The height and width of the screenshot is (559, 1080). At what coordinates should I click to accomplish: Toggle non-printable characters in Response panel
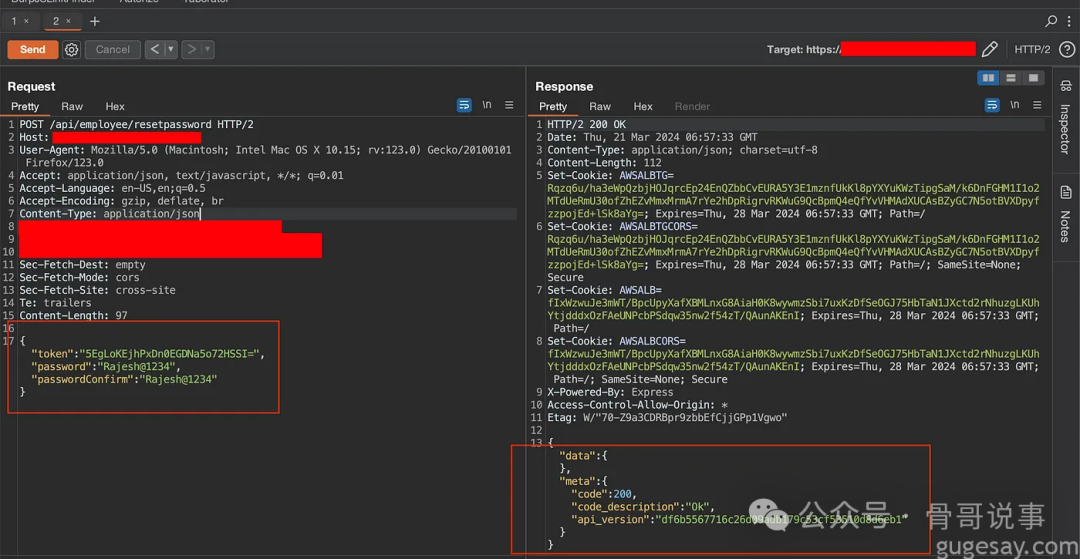1015,105
